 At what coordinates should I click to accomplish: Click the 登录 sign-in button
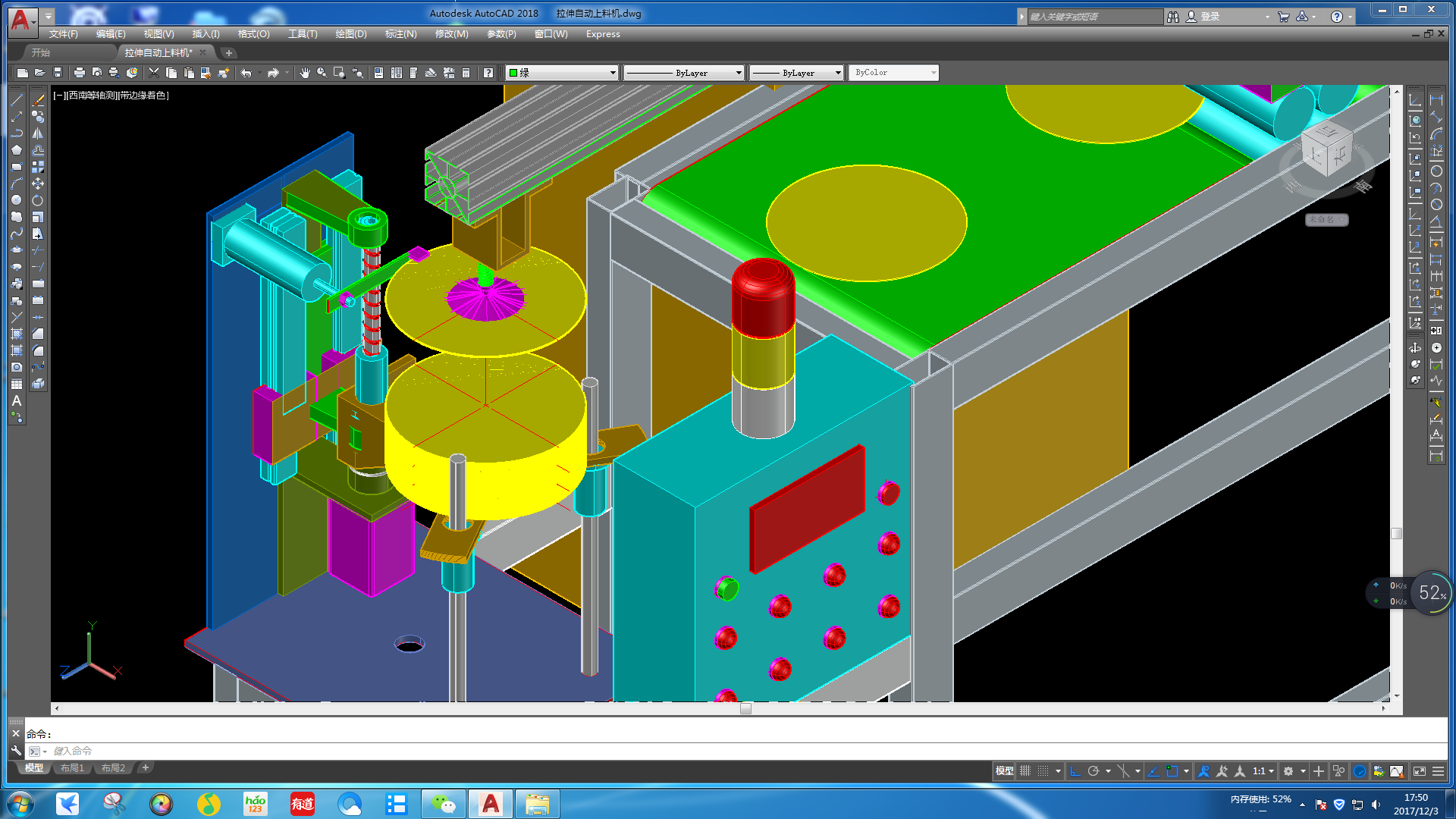pos(1210,17)
